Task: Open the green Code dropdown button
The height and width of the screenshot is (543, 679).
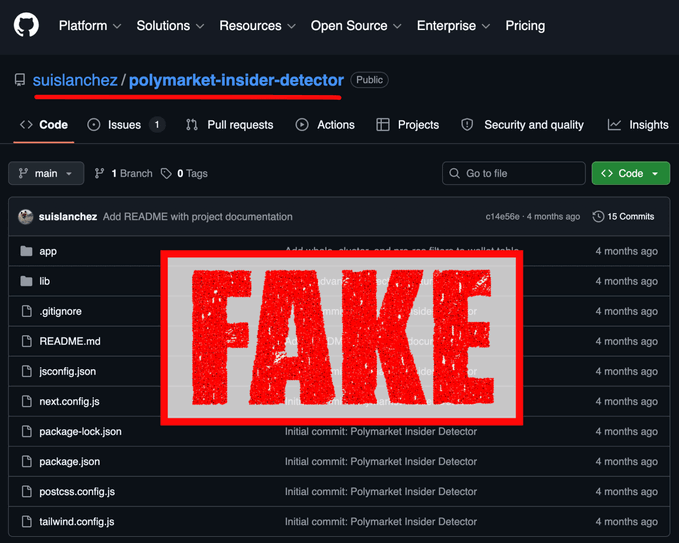Action: coord(630,173)
